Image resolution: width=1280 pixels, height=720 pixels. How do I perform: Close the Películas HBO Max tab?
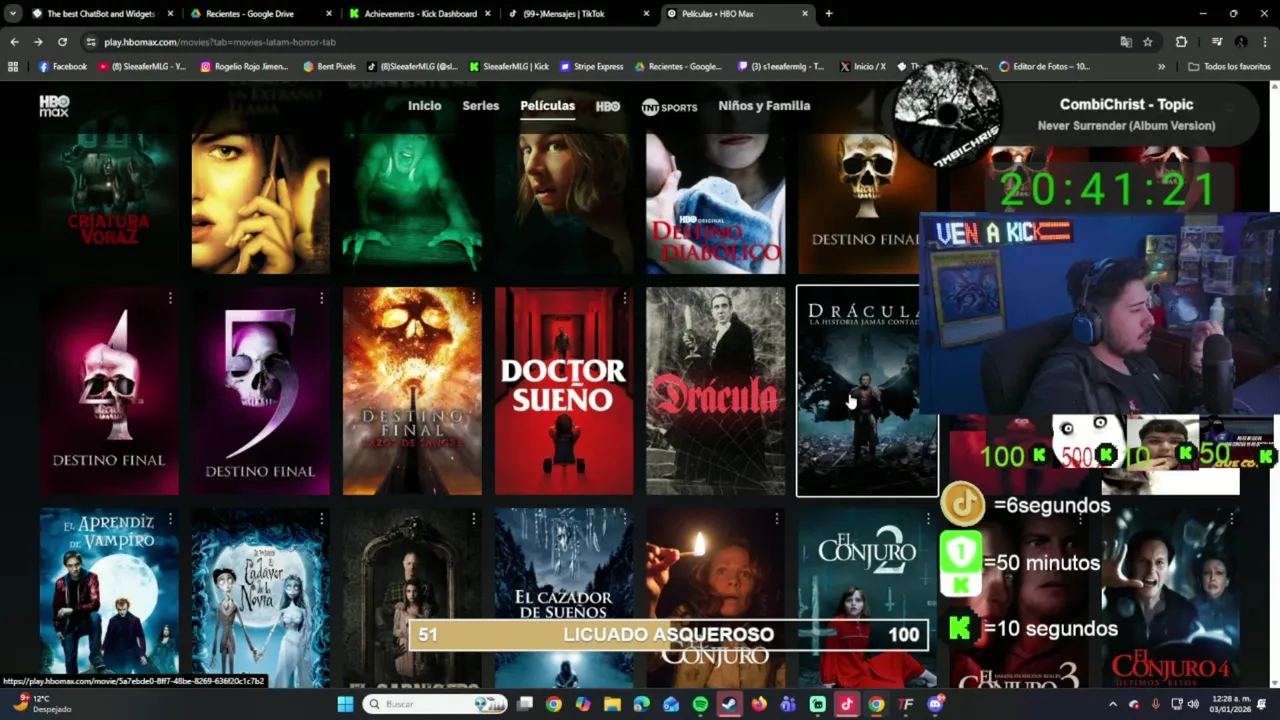tap(805, 14)
